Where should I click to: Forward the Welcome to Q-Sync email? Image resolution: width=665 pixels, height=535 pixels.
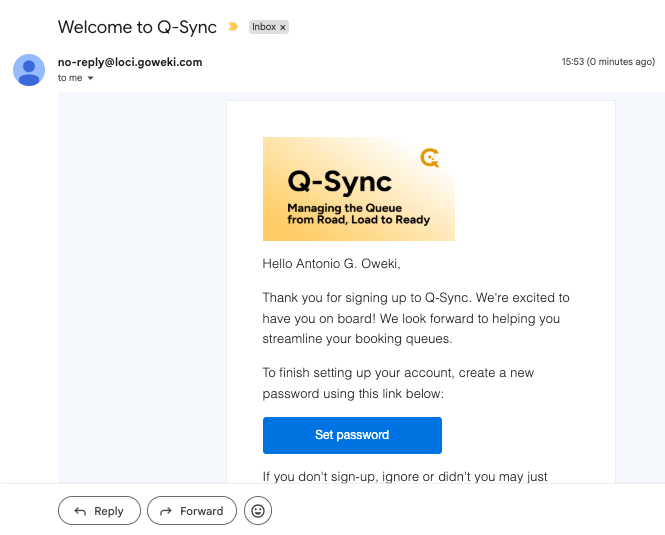[192, 511]
